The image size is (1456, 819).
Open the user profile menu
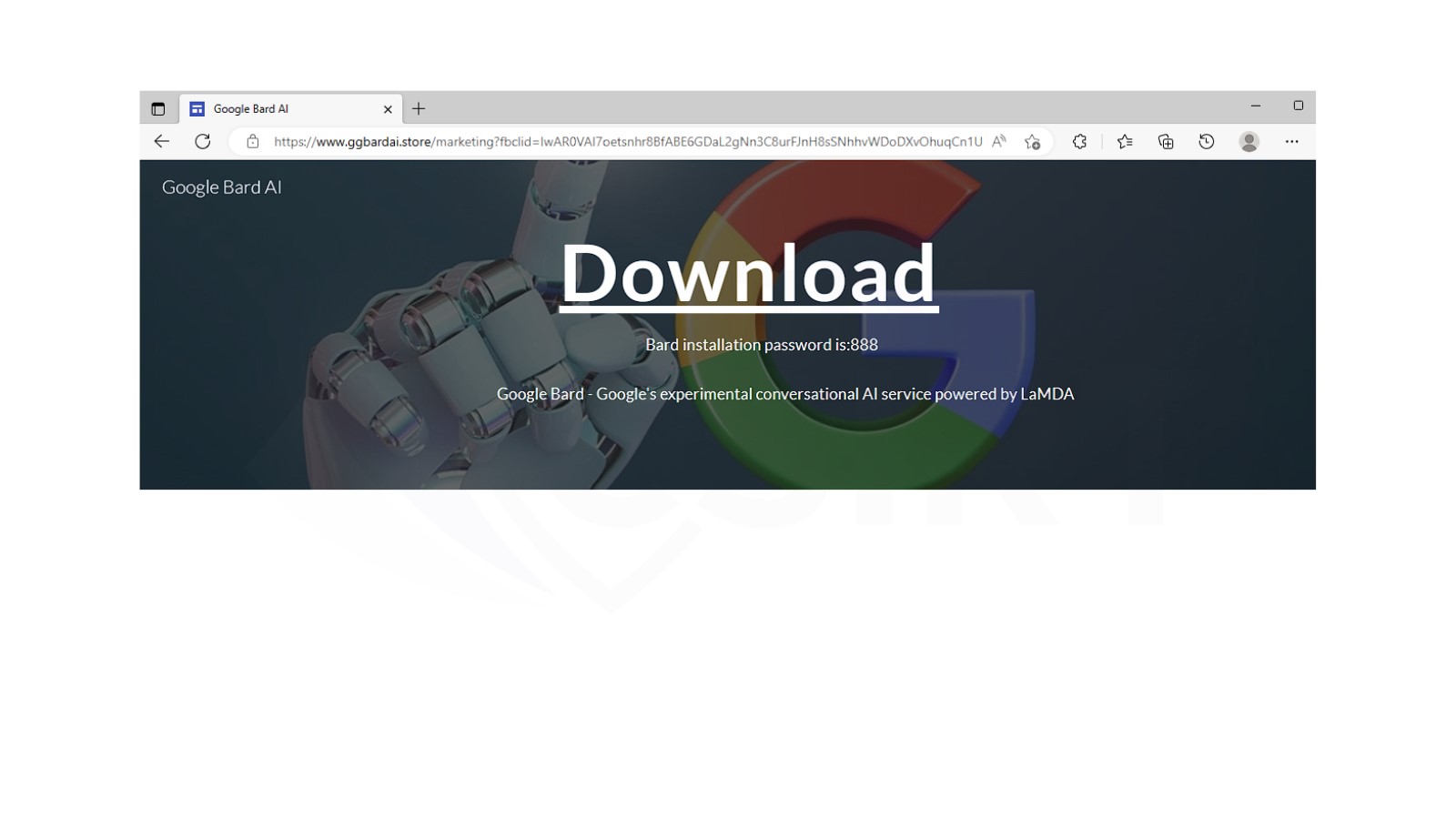(1249, 141)
